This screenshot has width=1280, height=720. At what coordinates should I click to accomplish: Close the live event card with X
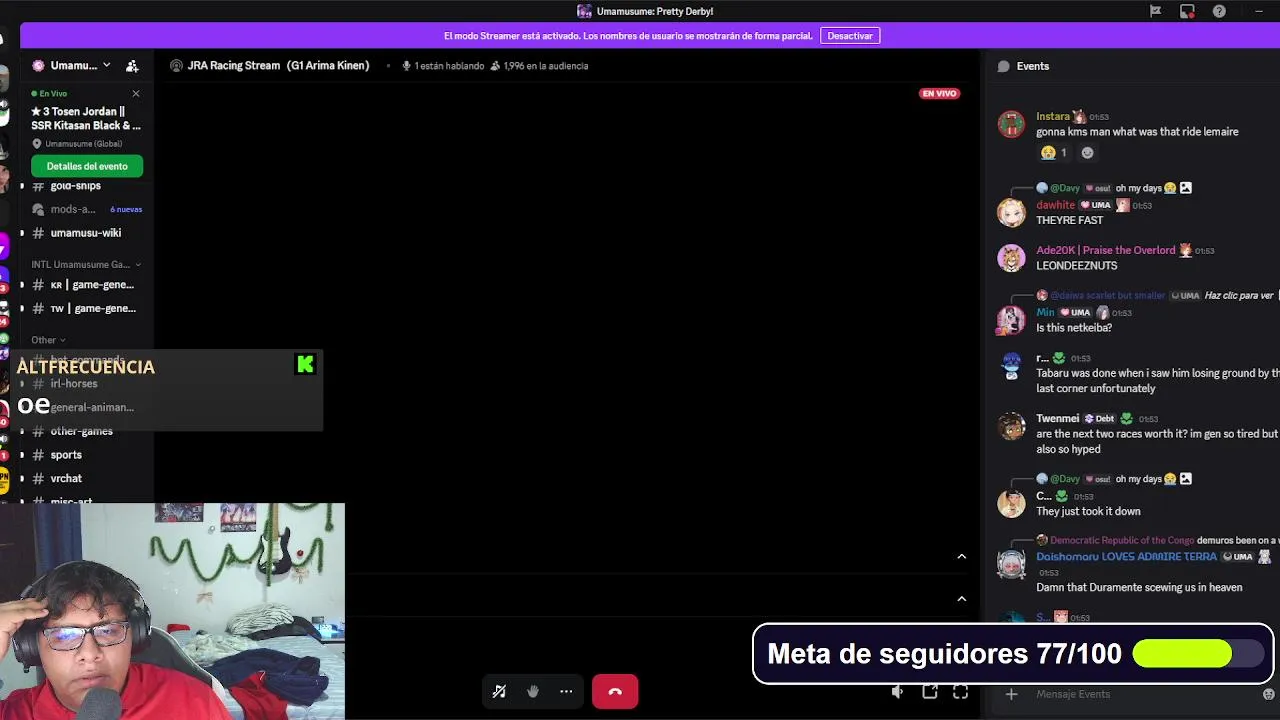point(136,94)
